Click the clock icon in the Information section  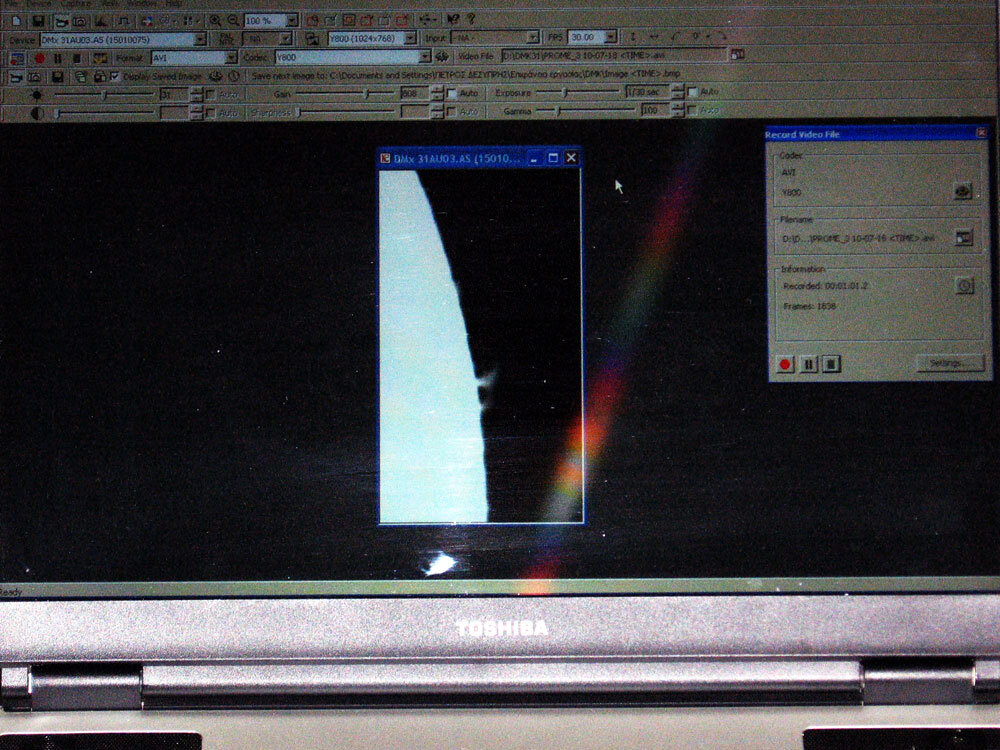tap(963, 286)
